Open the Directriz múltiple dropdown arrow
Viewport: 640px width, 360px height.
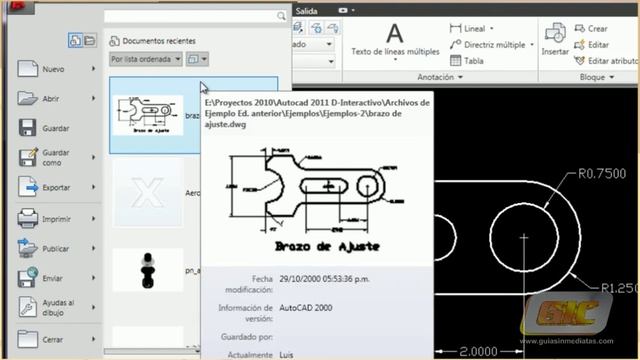point(532,44)
